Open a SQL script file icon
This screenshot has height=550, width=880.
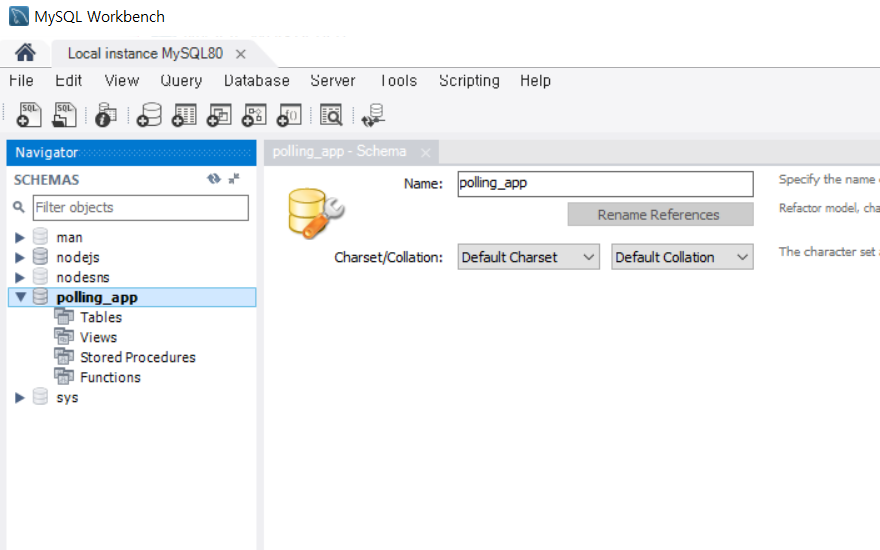(x=64, y=114)
